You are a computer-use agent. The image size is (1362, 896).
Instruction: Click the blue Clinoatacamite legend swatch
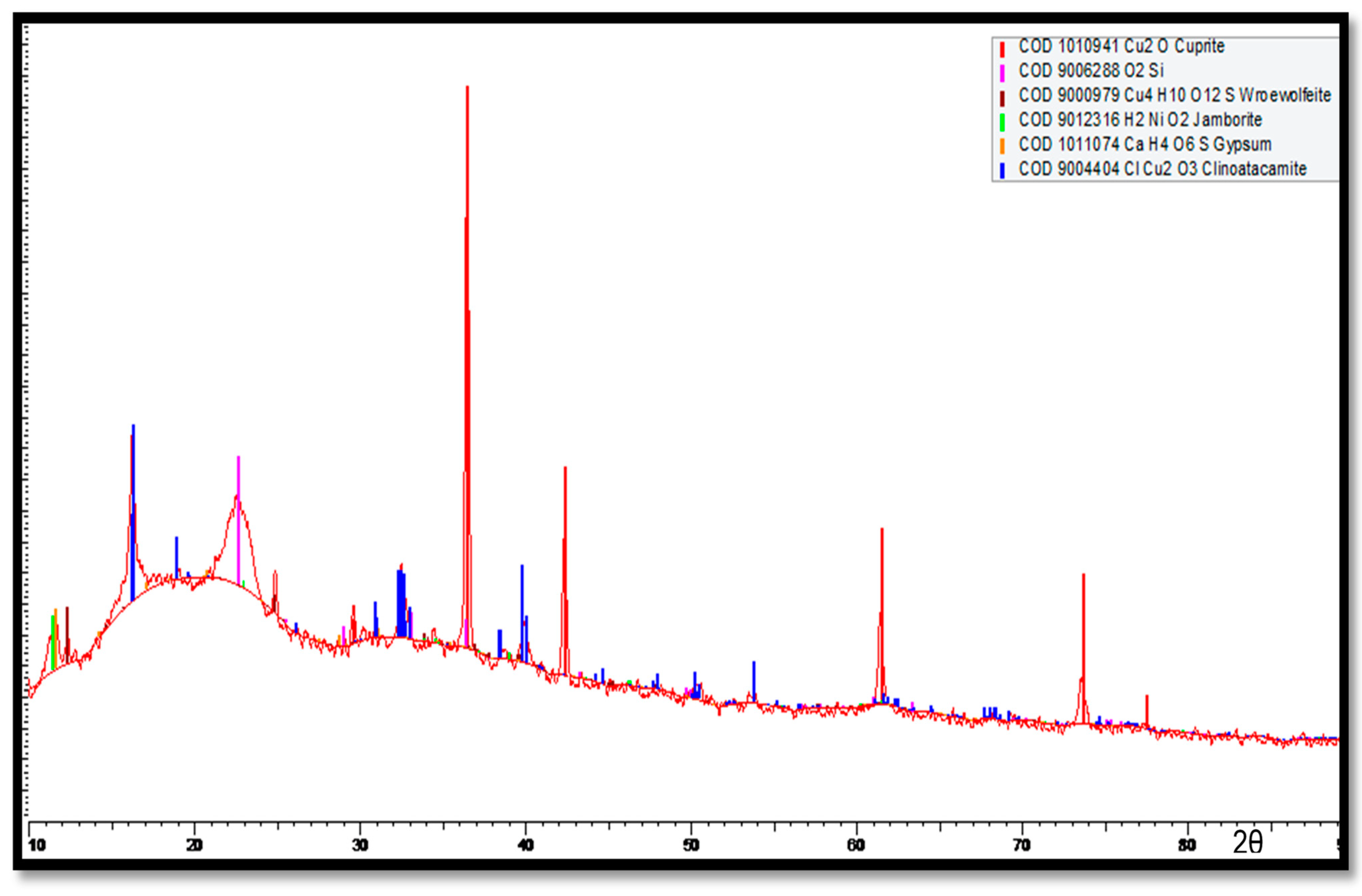point(1002,171)
